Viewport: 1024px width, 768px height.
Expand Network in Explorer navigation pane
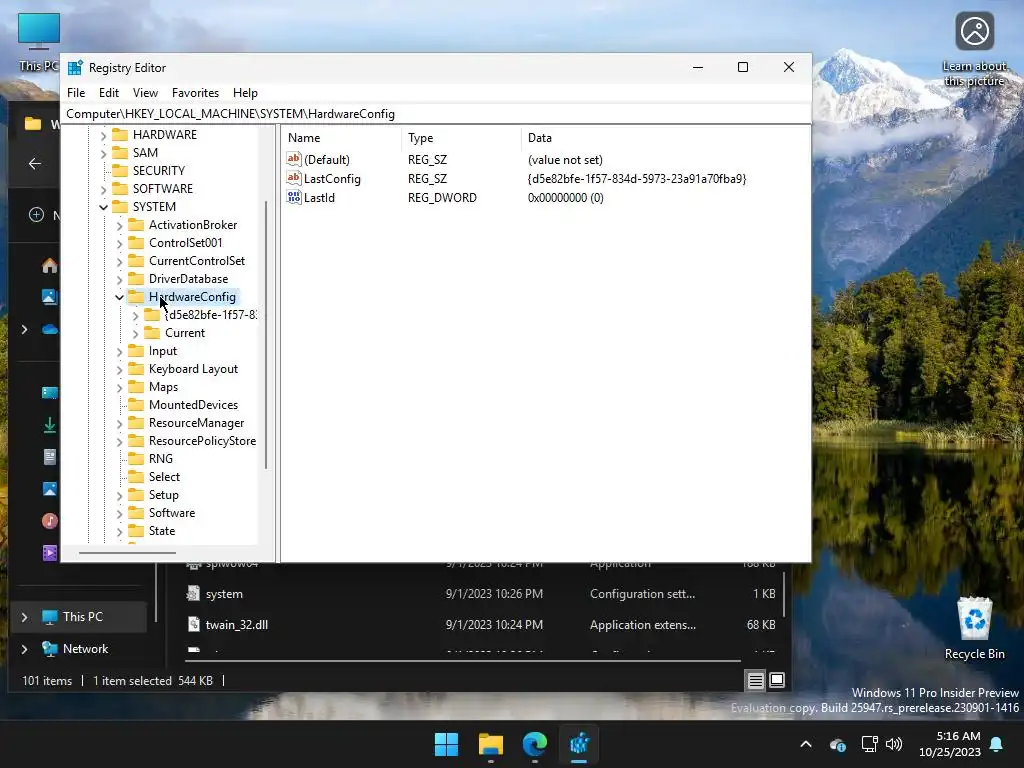24,649
